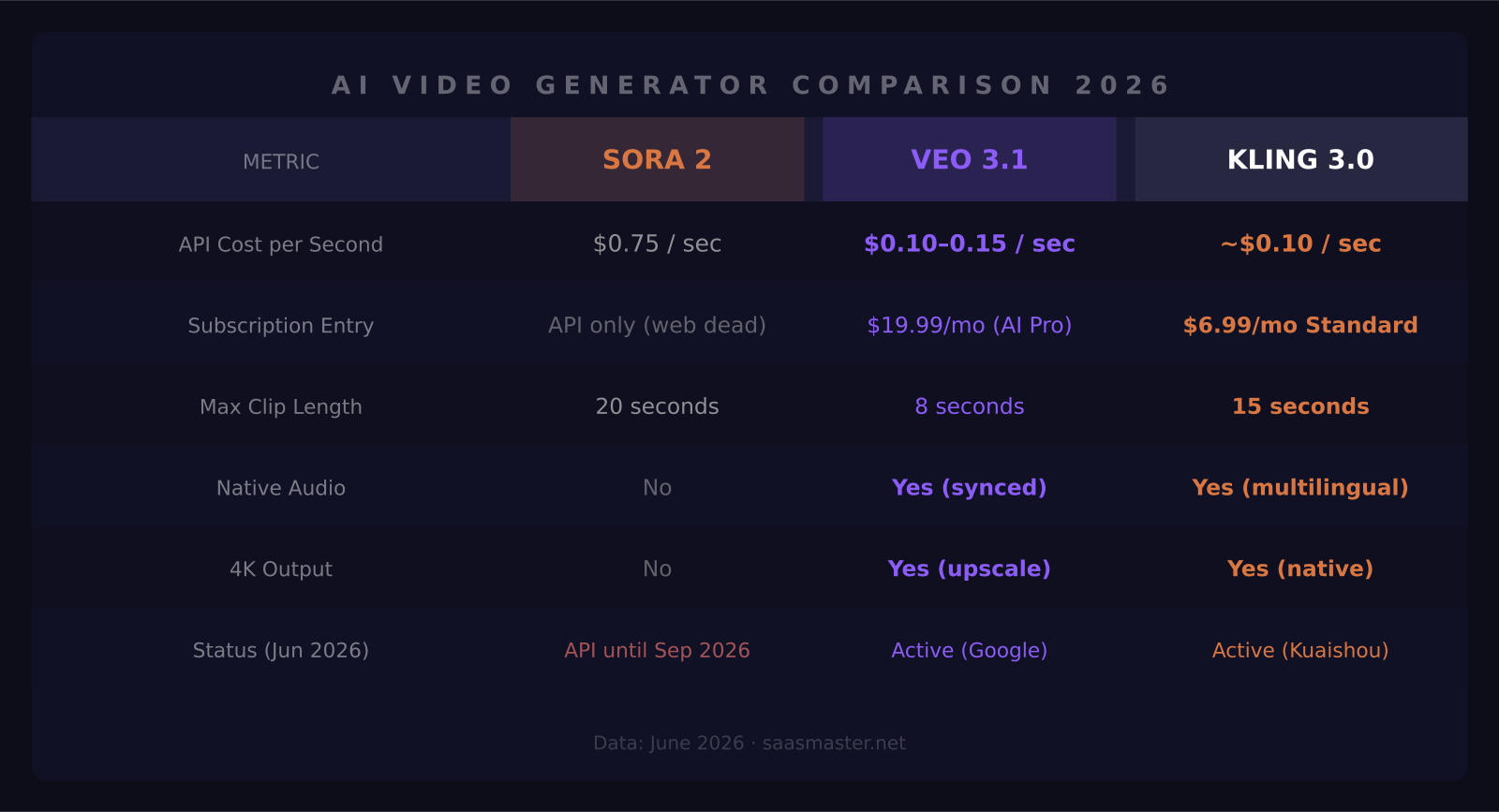Select the Active (Google) cell
Image resolution: width=1499 pixels, height=812 pixels.
[x=969, y=651]
